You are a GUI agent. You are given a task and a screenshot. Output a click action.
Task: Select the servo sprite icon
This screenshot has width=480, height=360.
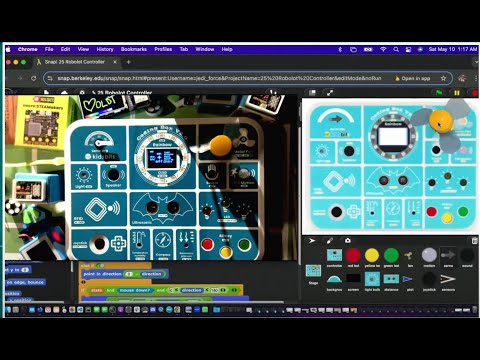click(x=448, y=255)
